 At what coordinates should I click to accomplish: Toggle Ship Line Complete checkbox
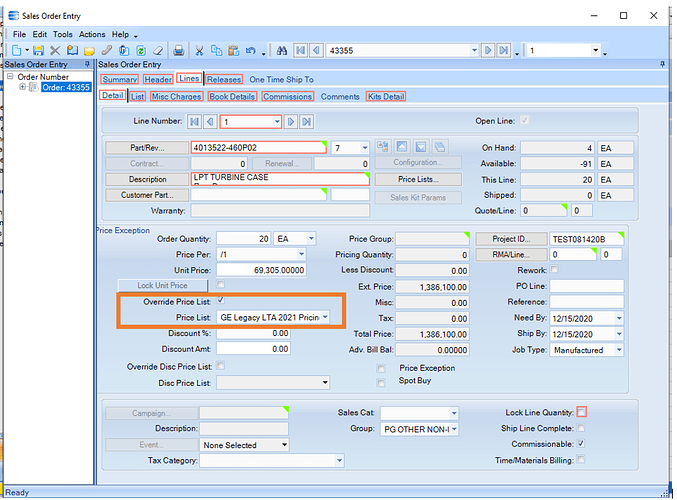(581, 428)
